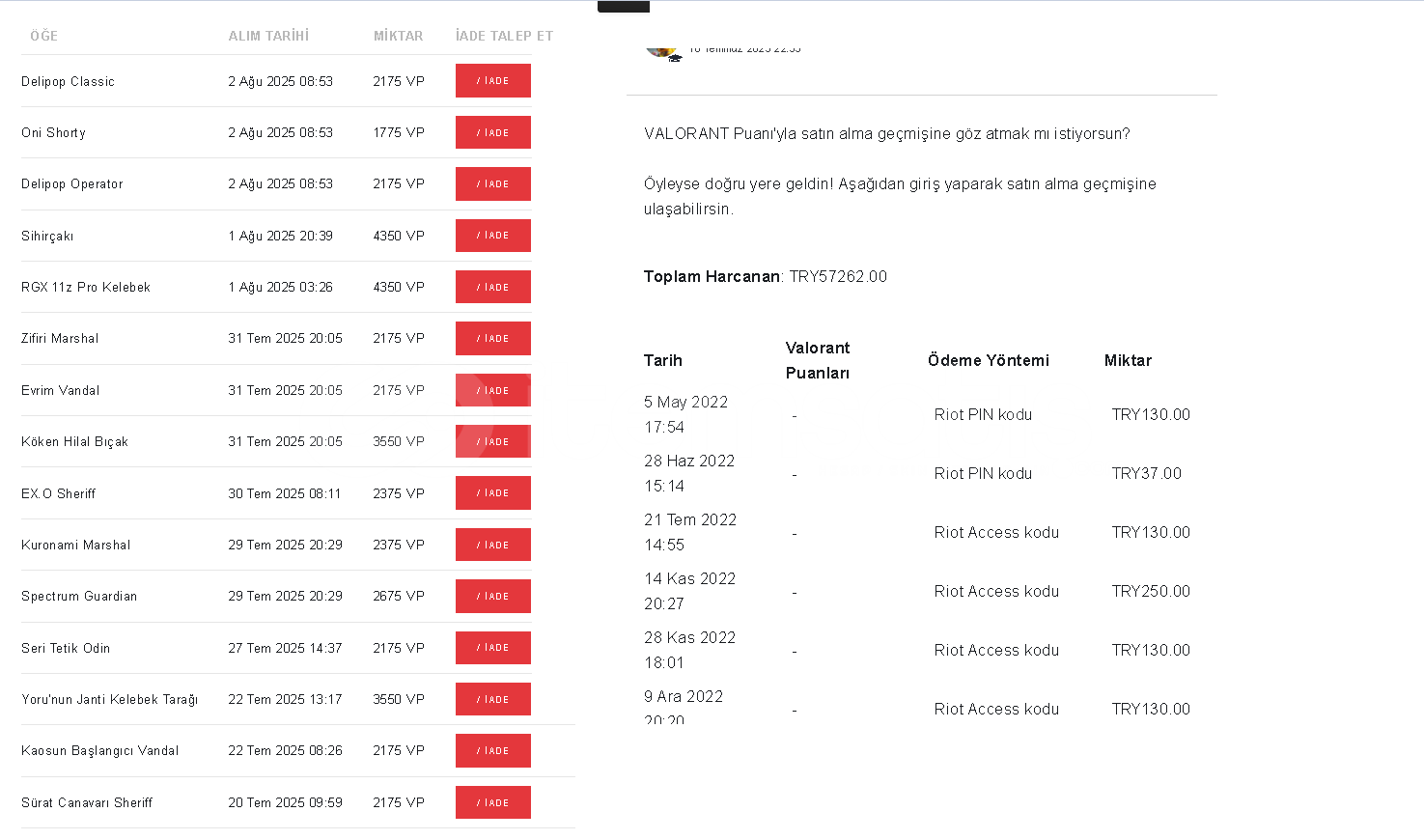Select the TRY250.00 amount
This screenshot has height=840, width=1424.
click(x=1151, y=591)
